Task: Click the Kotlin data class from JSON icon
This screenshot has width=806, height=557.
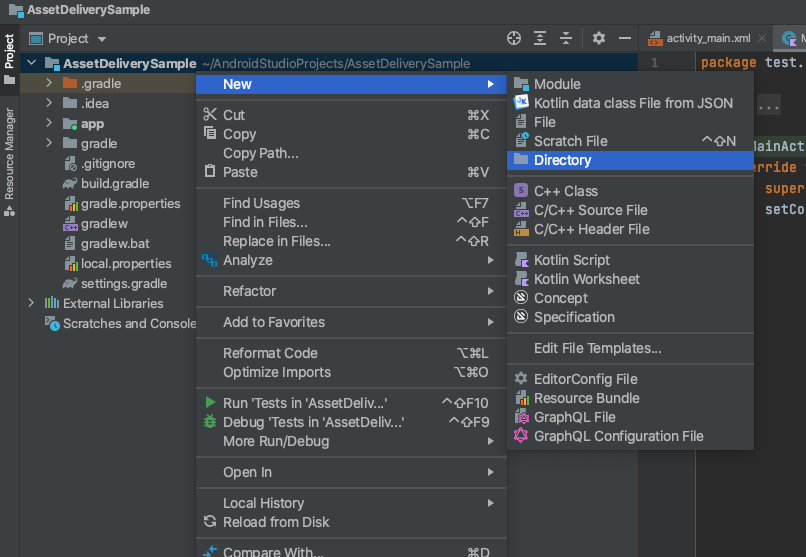Action: [521, 102]
